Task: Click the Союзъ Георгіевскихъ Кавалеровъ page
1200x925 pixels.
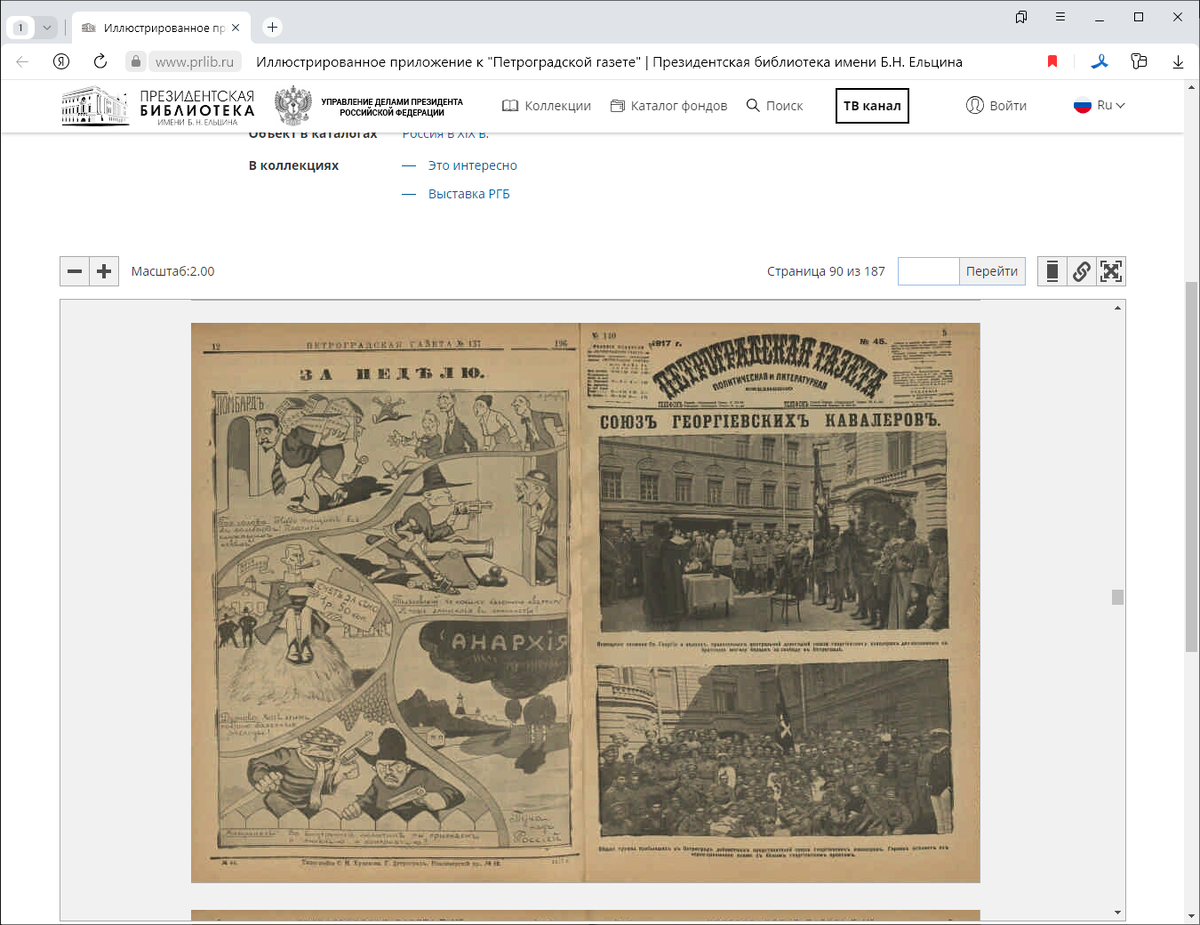Action: click(x=781, y=603)
